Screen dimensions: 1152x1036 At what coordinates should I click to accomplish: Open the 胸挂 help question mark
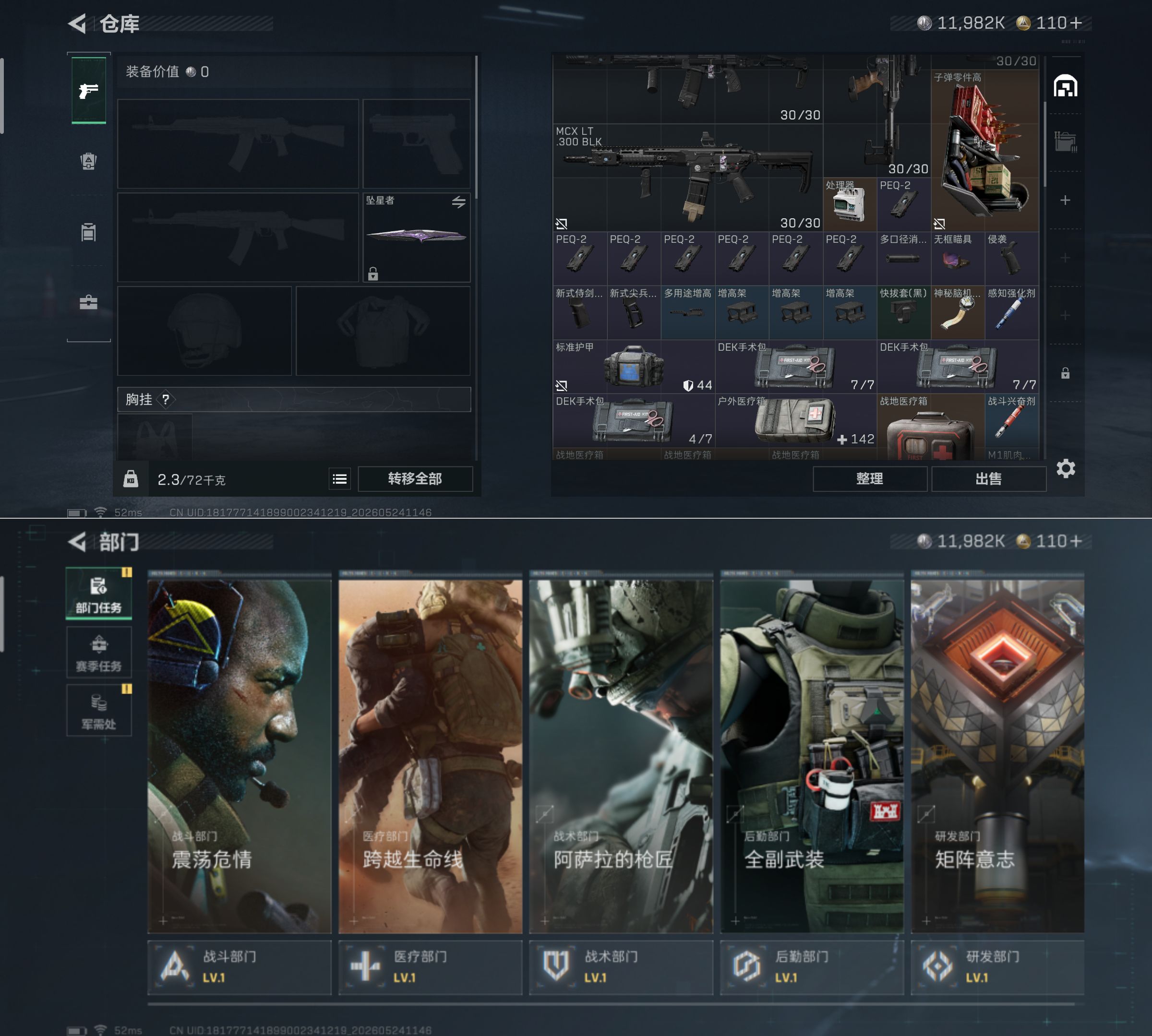[x=166, y=400]
